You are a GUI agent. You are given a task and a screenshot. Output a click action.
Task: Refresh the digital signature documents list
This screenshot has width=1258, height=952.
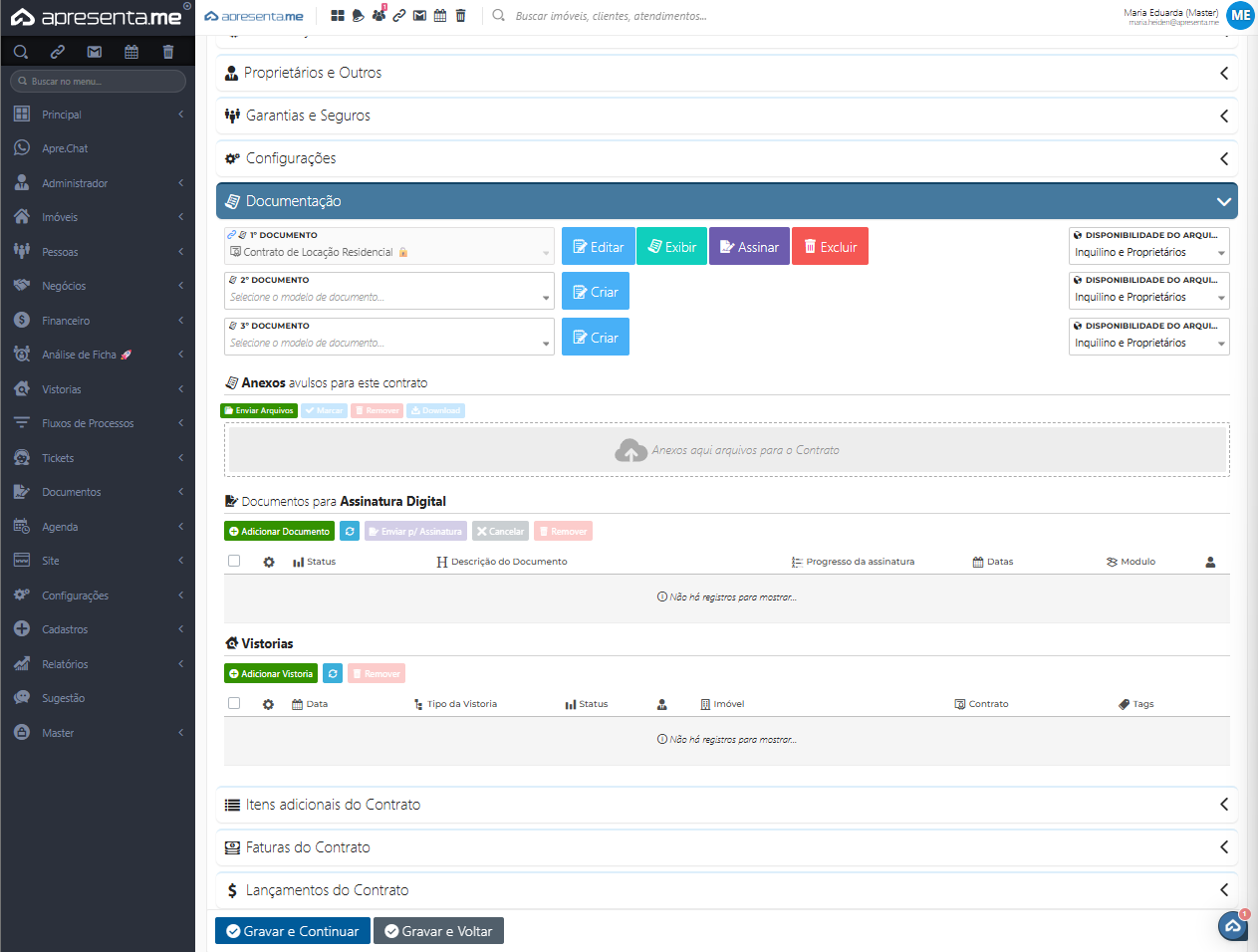tap(350, 532)
